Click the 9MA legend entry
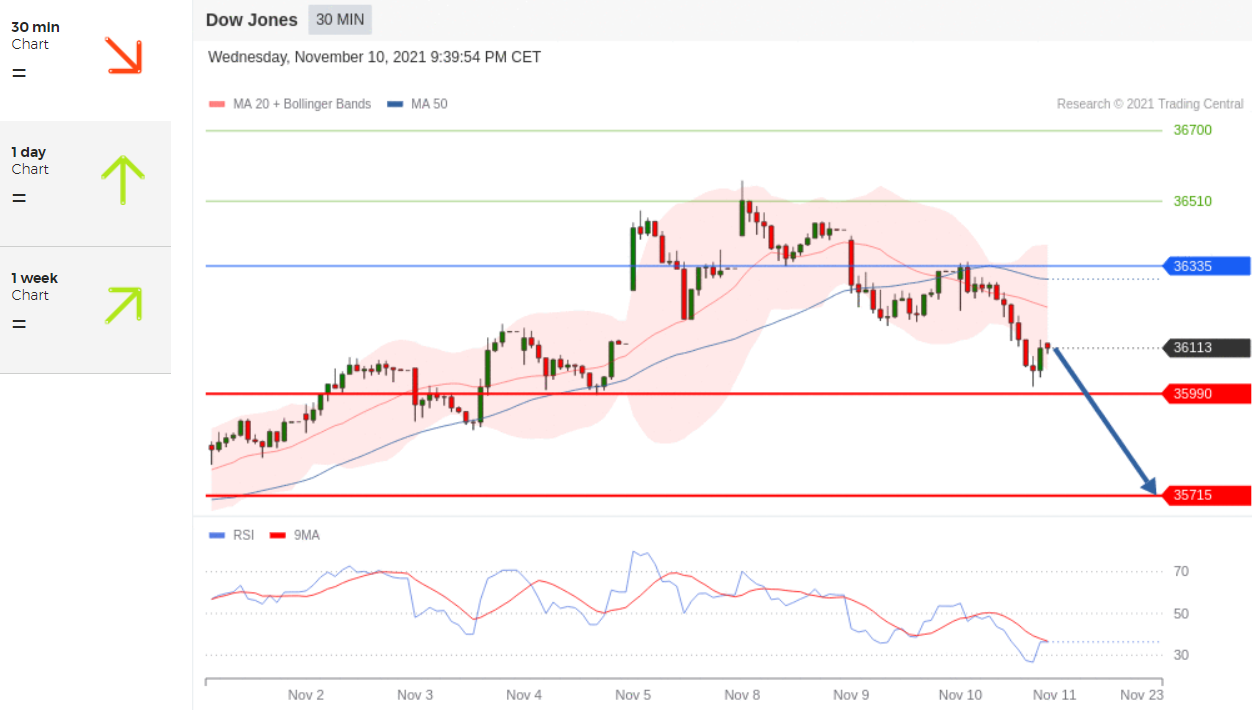 pos(295,535)
